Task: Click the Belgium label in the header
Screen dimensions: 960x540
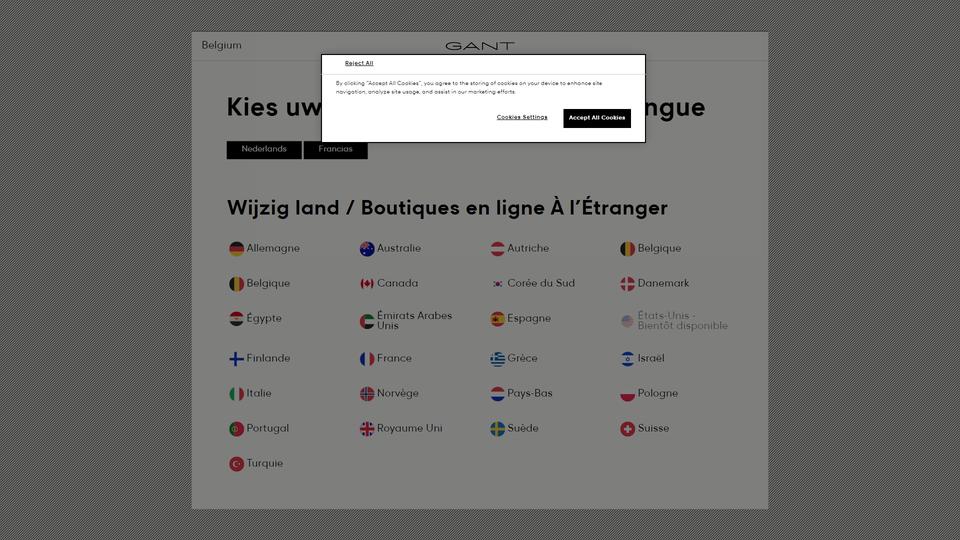Action: click(x=222, y=45)
